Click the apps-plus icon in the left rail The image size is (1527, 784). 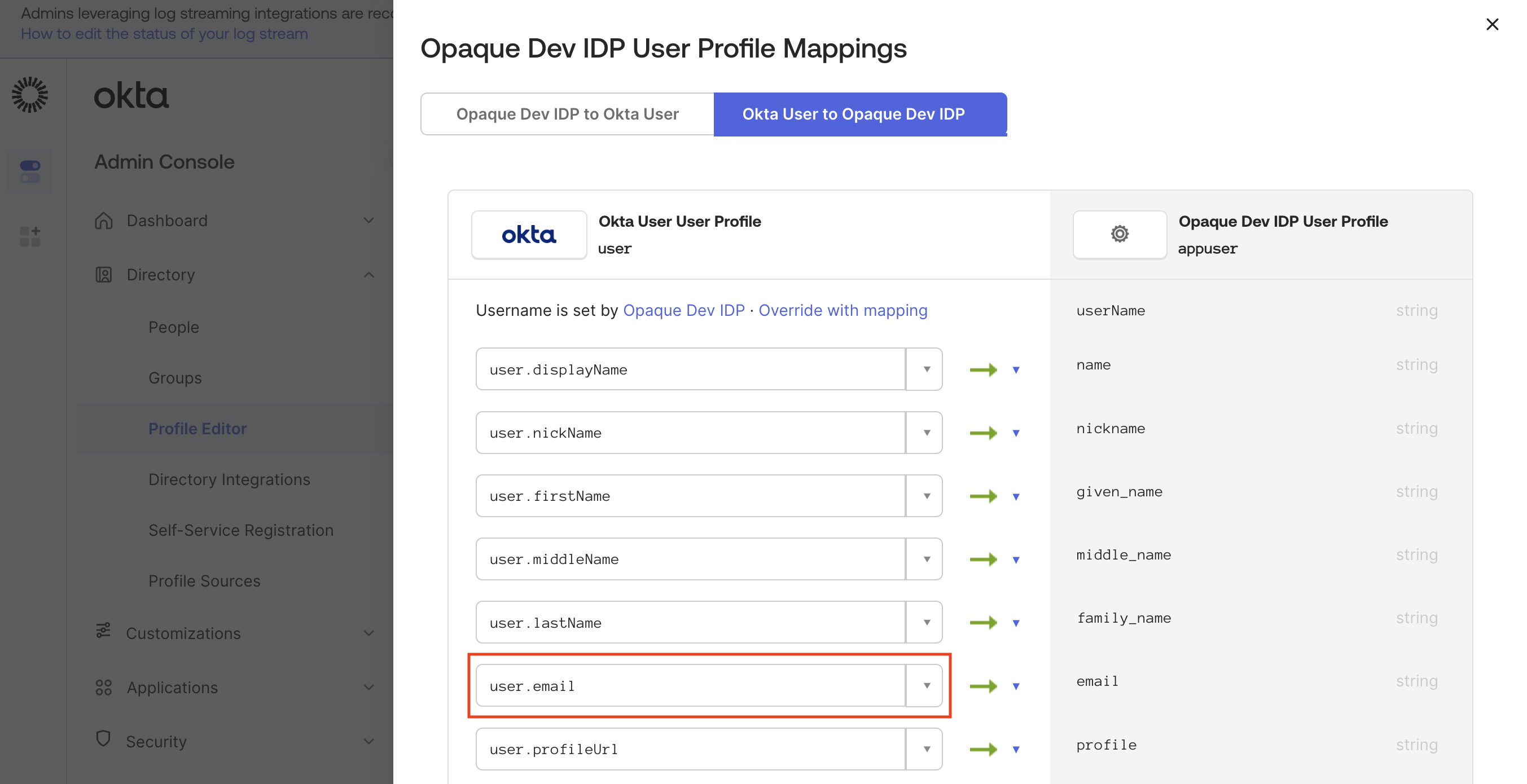pyautogui.click(x=30, y=236)
